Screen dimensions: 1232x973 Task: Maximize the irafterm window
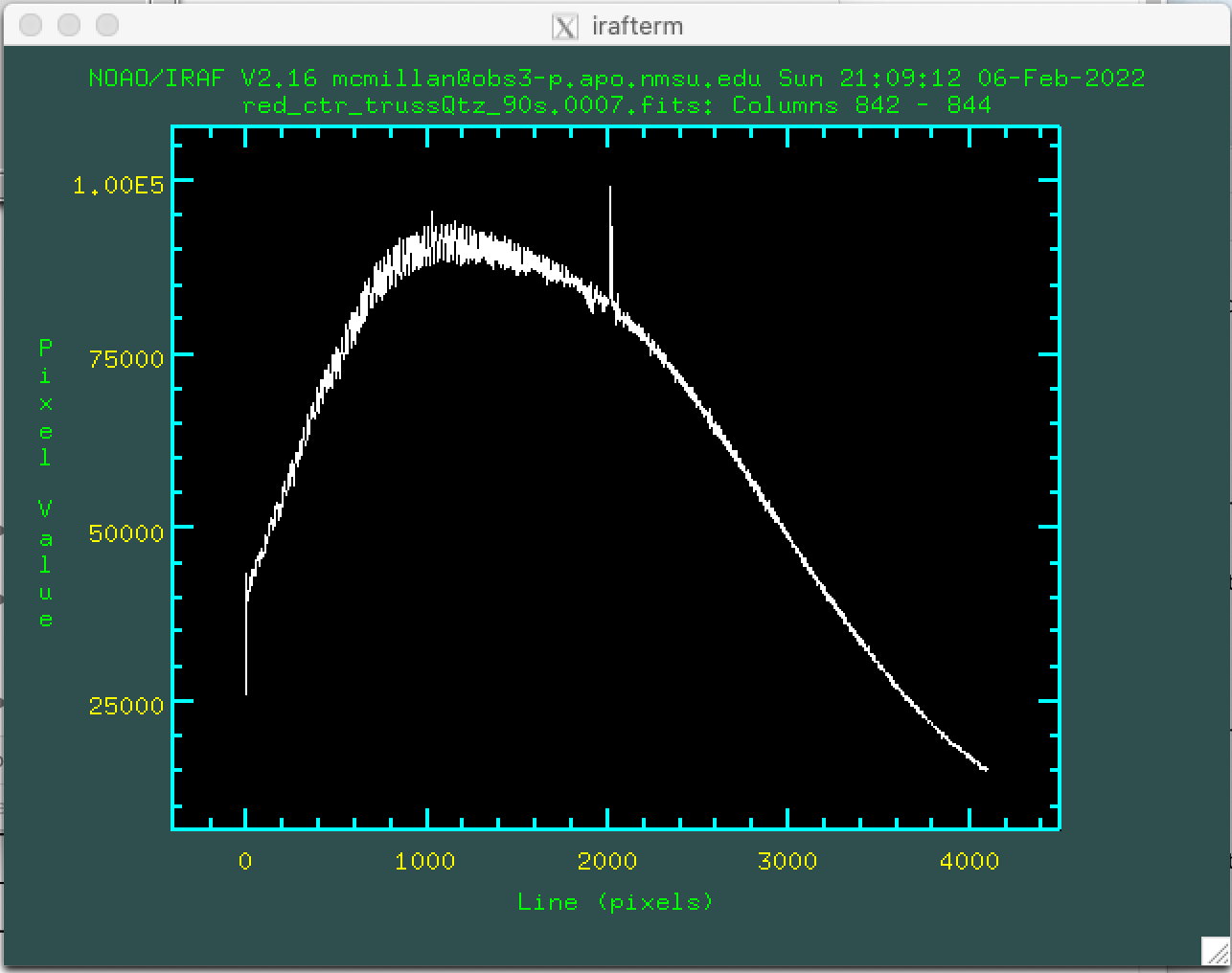point(107,26)
